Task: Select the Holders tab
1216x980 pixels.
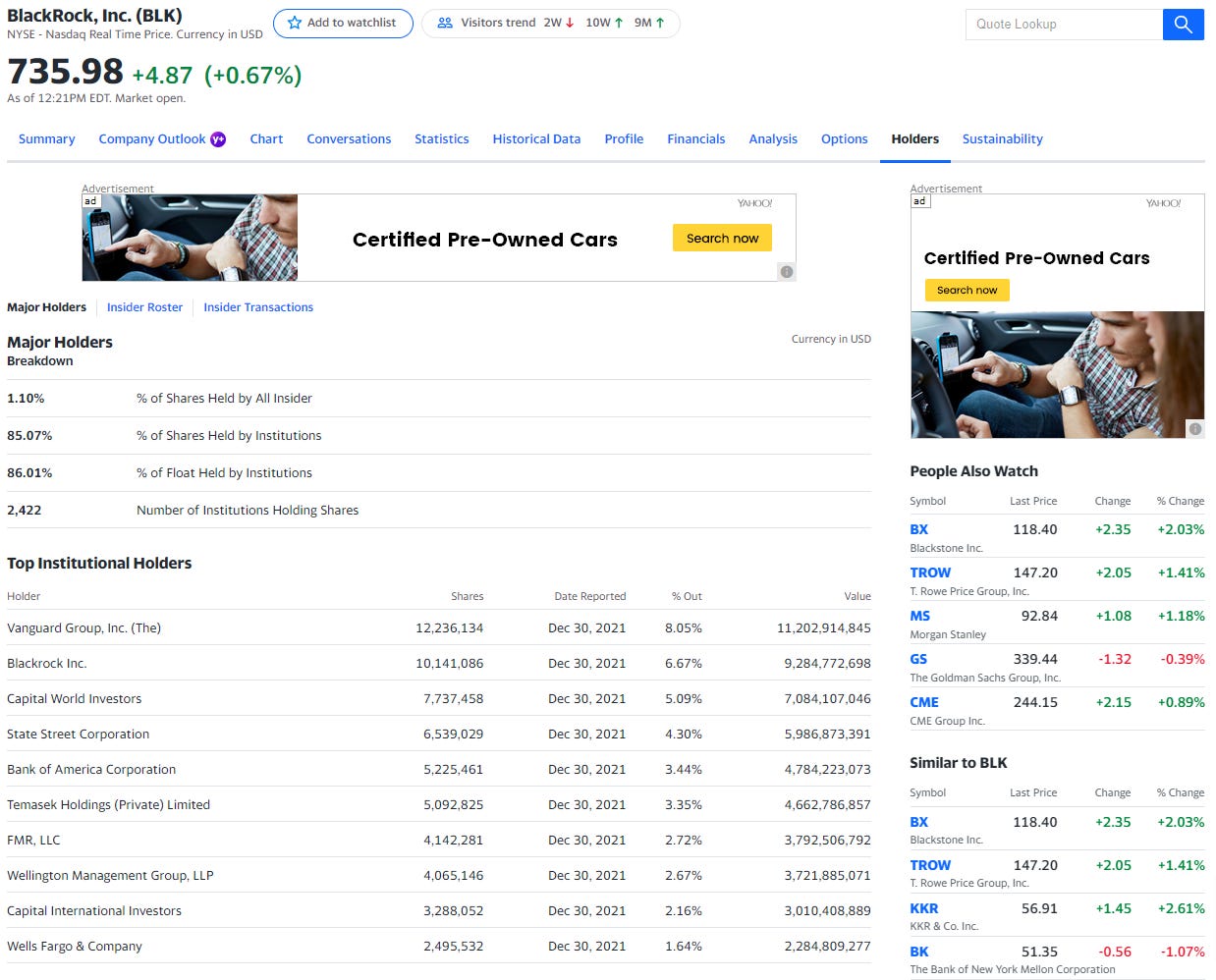Action: click(x=915, y=139)
